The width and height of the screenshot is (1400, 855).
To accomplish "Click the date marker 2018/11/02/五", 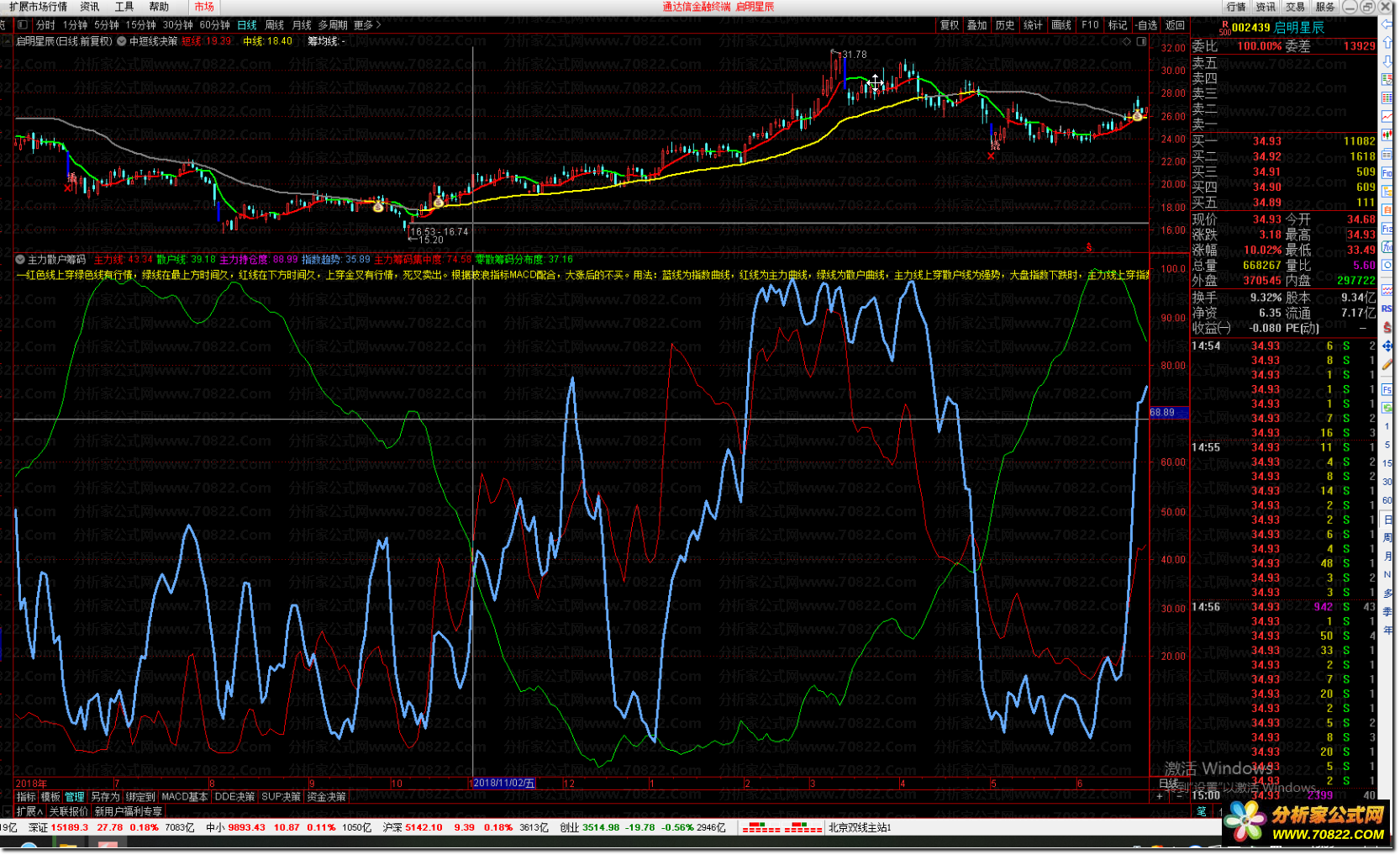I will tap(503, 784).
